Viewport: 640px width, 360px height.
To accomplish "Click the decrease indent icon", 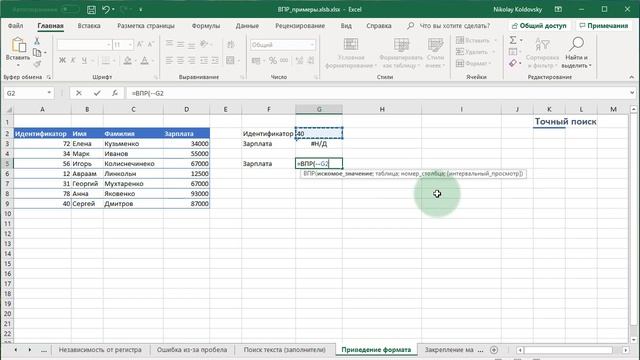I will click(204, 61).
